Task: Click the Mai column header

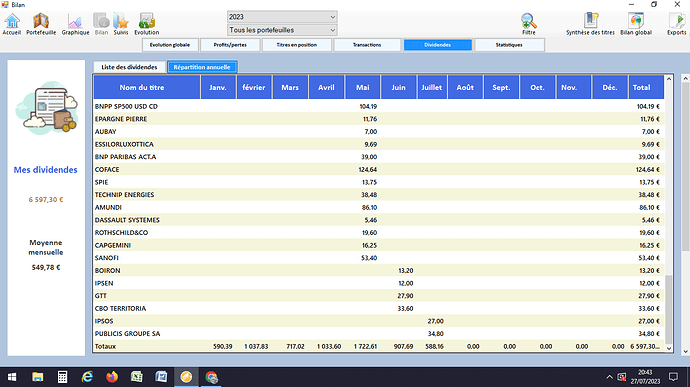Action: pyautogui.click(x=363, y=87)
